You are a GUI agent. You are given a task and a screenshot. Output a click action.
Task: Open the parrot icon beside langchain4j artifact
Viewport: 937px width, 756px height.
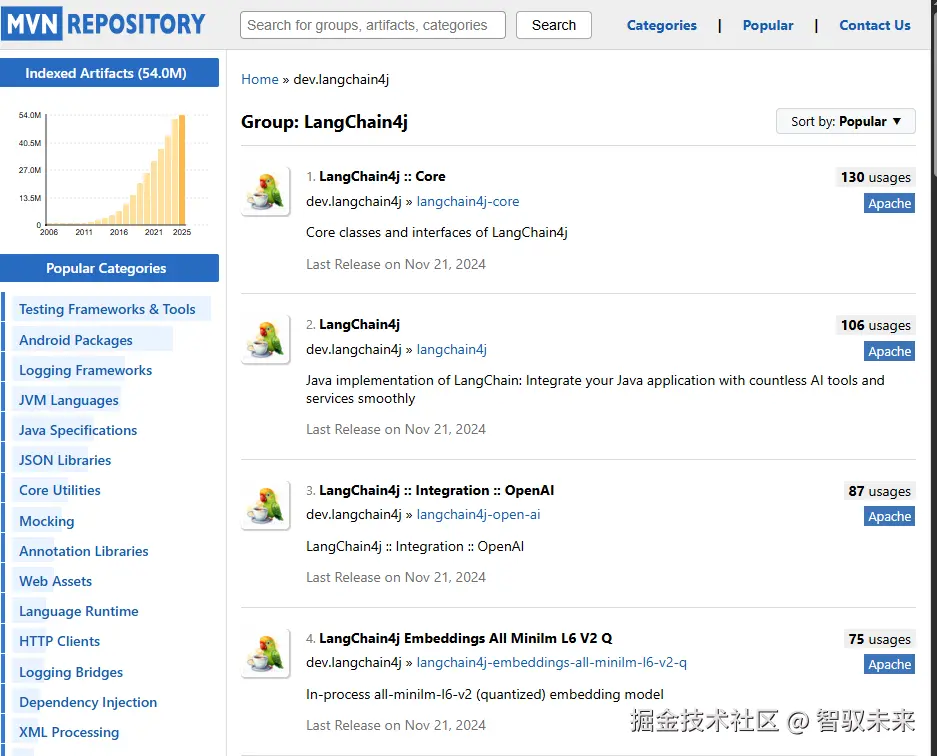click(265, 339)
